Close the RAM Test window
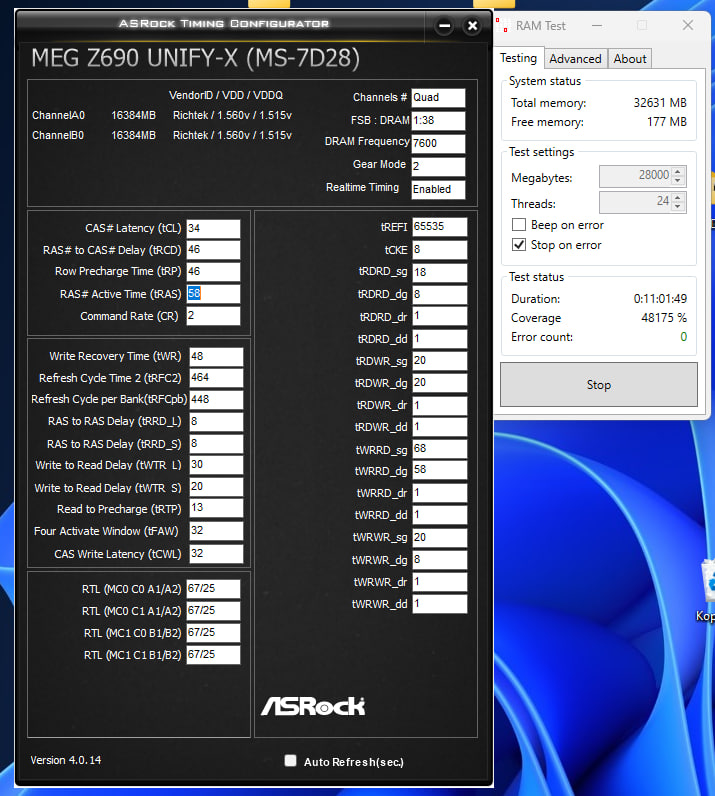715x796 pixels. click(688, 25)
